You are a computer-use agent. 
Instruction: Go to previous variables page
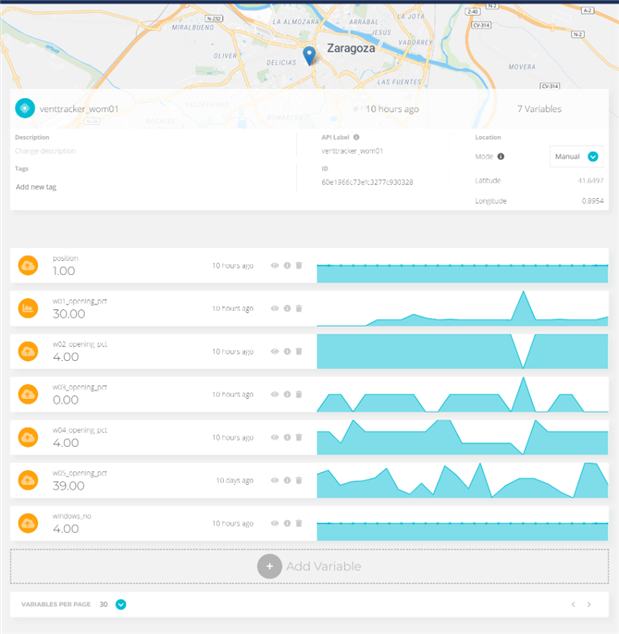pos(573,604)
